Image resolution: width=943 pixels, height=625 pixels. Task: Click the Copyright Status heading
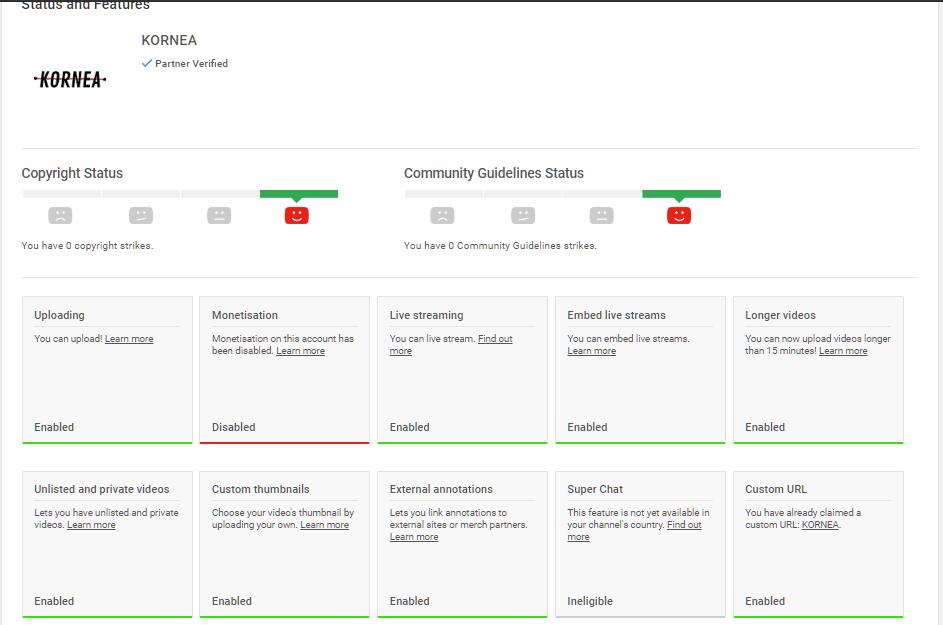point(72,173)
